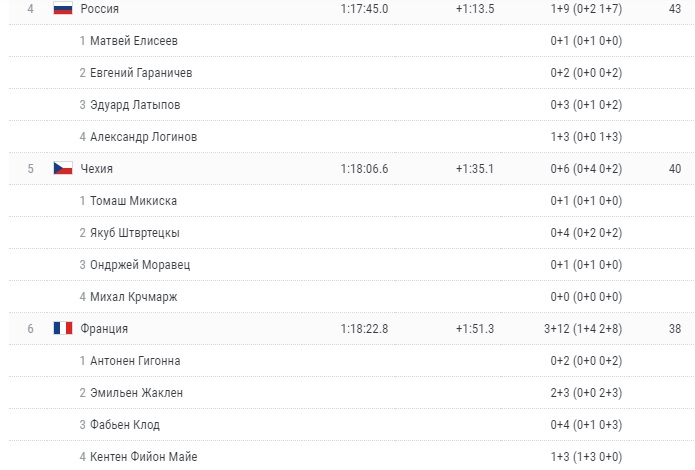
Task: Click the Czech Republic flag icon
Action: click(63, 169)
